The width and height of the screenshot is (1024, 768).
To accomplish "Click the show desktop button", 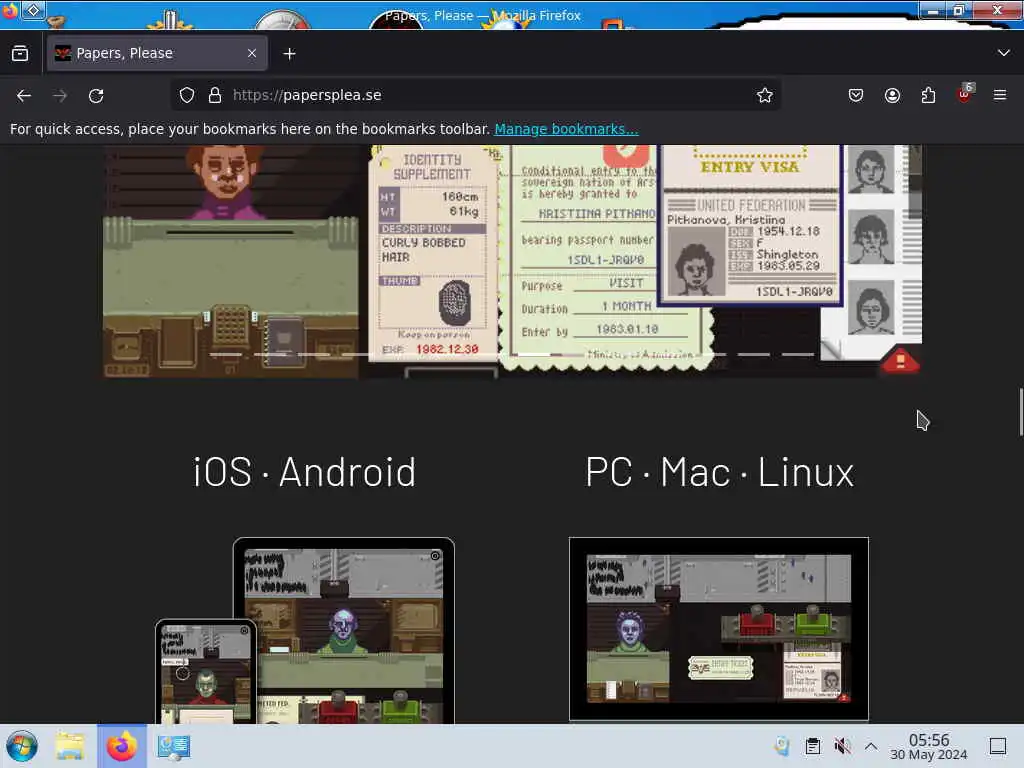I will click(998, 746).
